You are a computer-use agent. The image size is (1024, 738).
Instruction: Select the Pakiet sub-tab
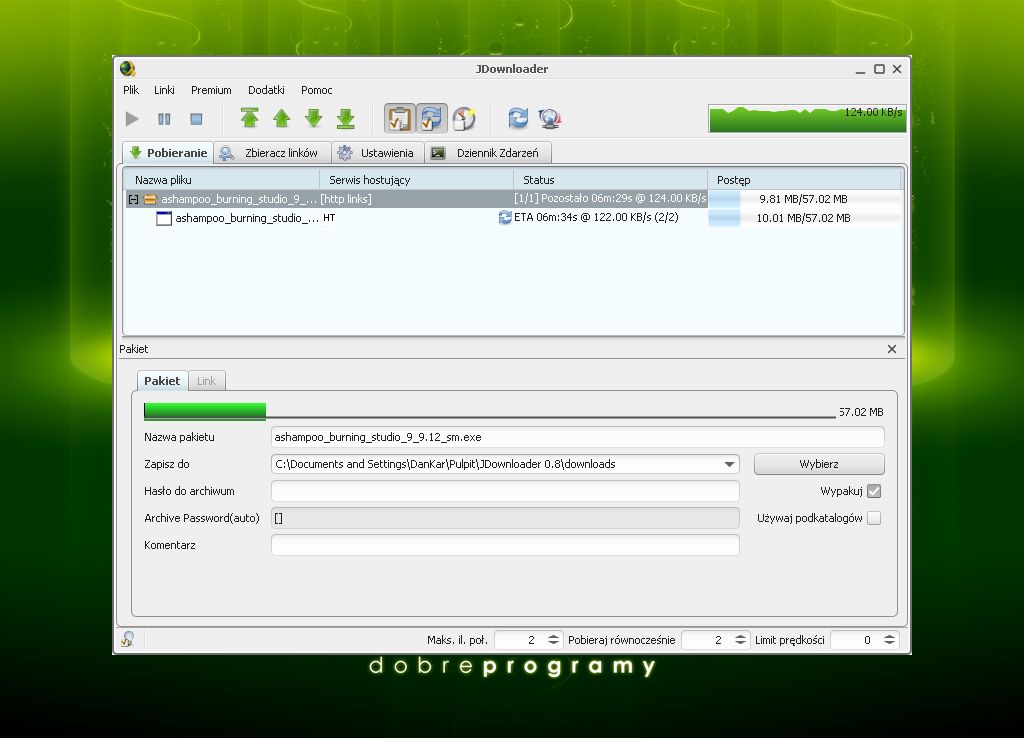(162, 381)
